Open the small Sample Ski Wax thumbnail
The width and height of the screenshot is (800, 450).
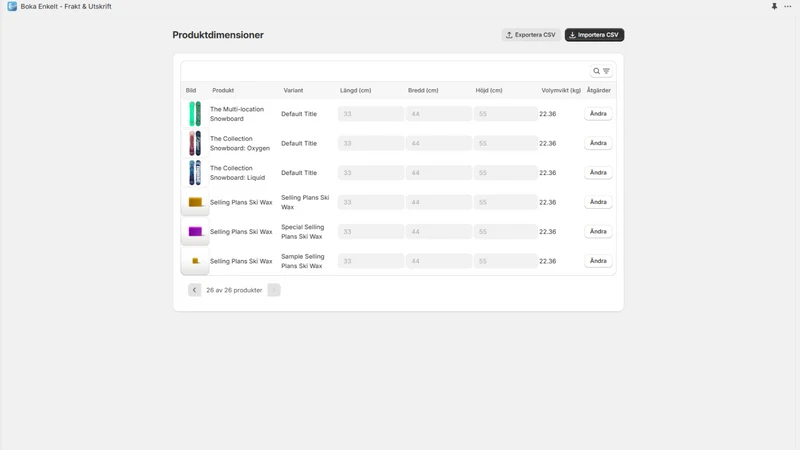pyautogui.click(x=195, y=261)
